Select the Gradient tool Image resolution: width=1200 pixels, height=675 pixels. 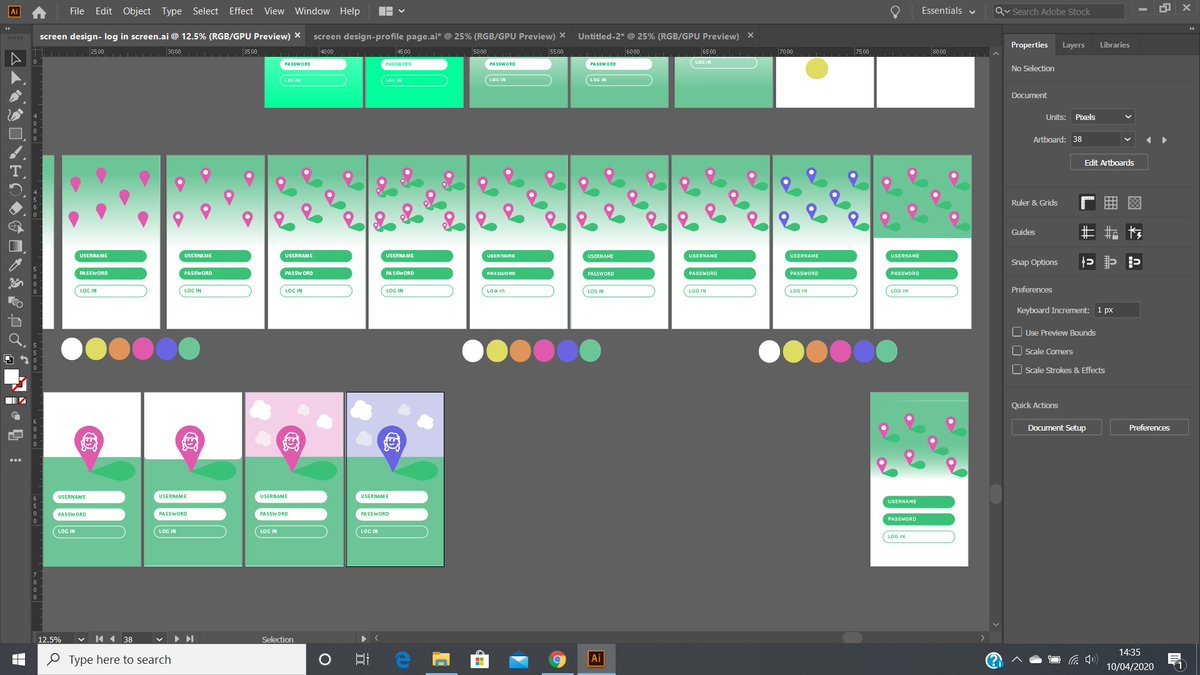tap(16, 246)
